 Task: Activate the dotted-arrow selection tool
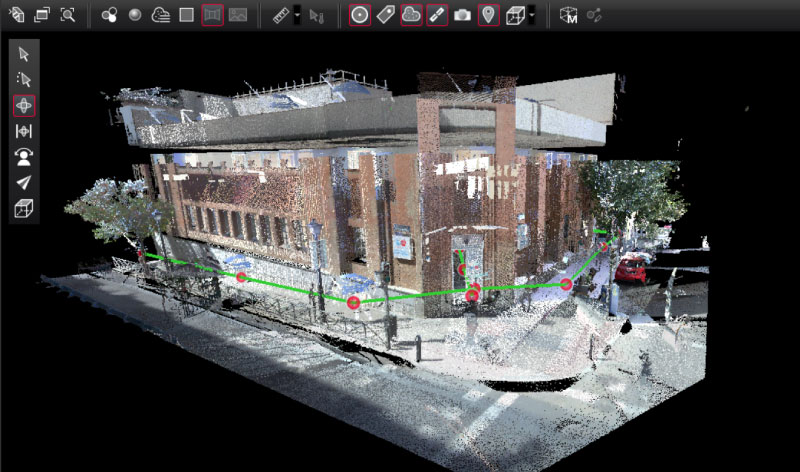click(x=24, y=79)
